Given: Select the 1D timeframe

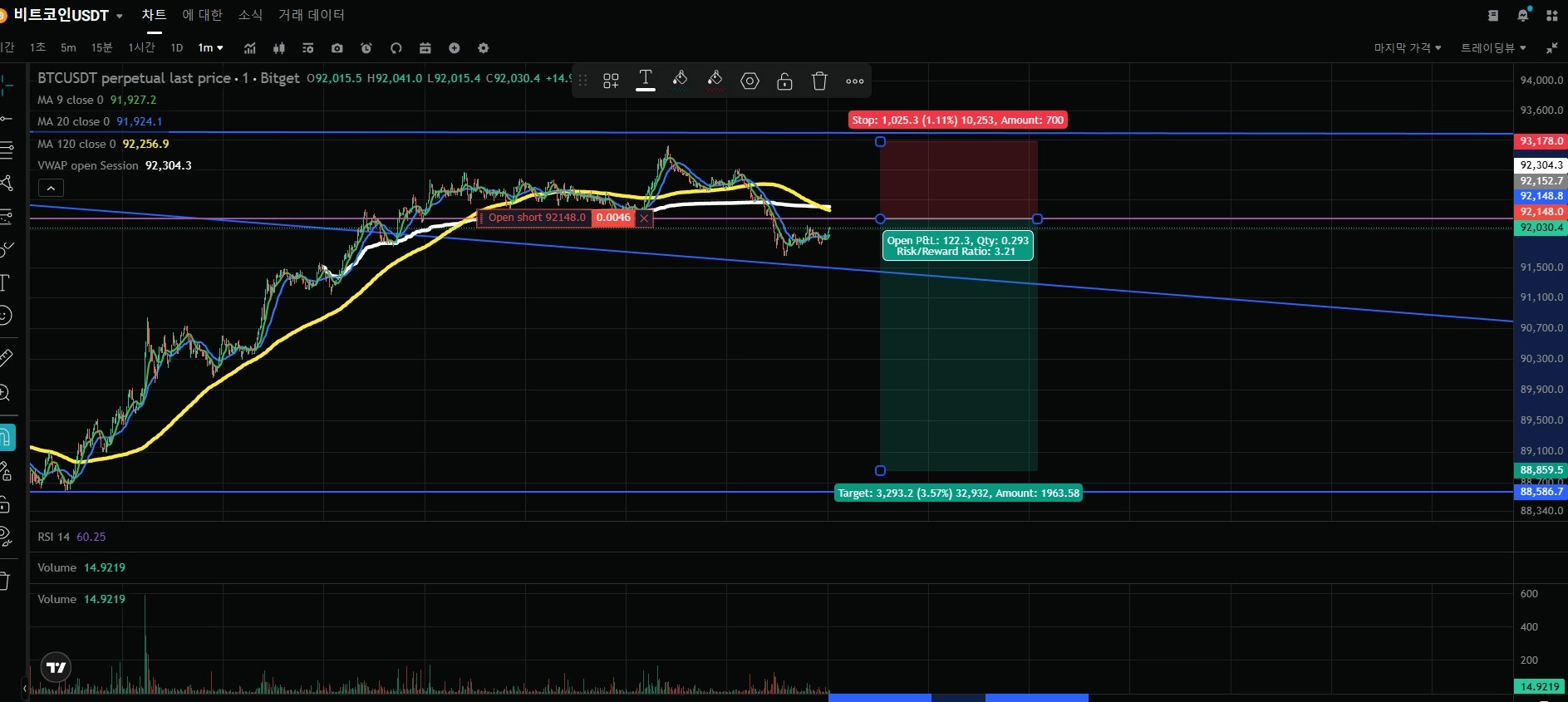Looking at the screenshot, I should 176,48.
